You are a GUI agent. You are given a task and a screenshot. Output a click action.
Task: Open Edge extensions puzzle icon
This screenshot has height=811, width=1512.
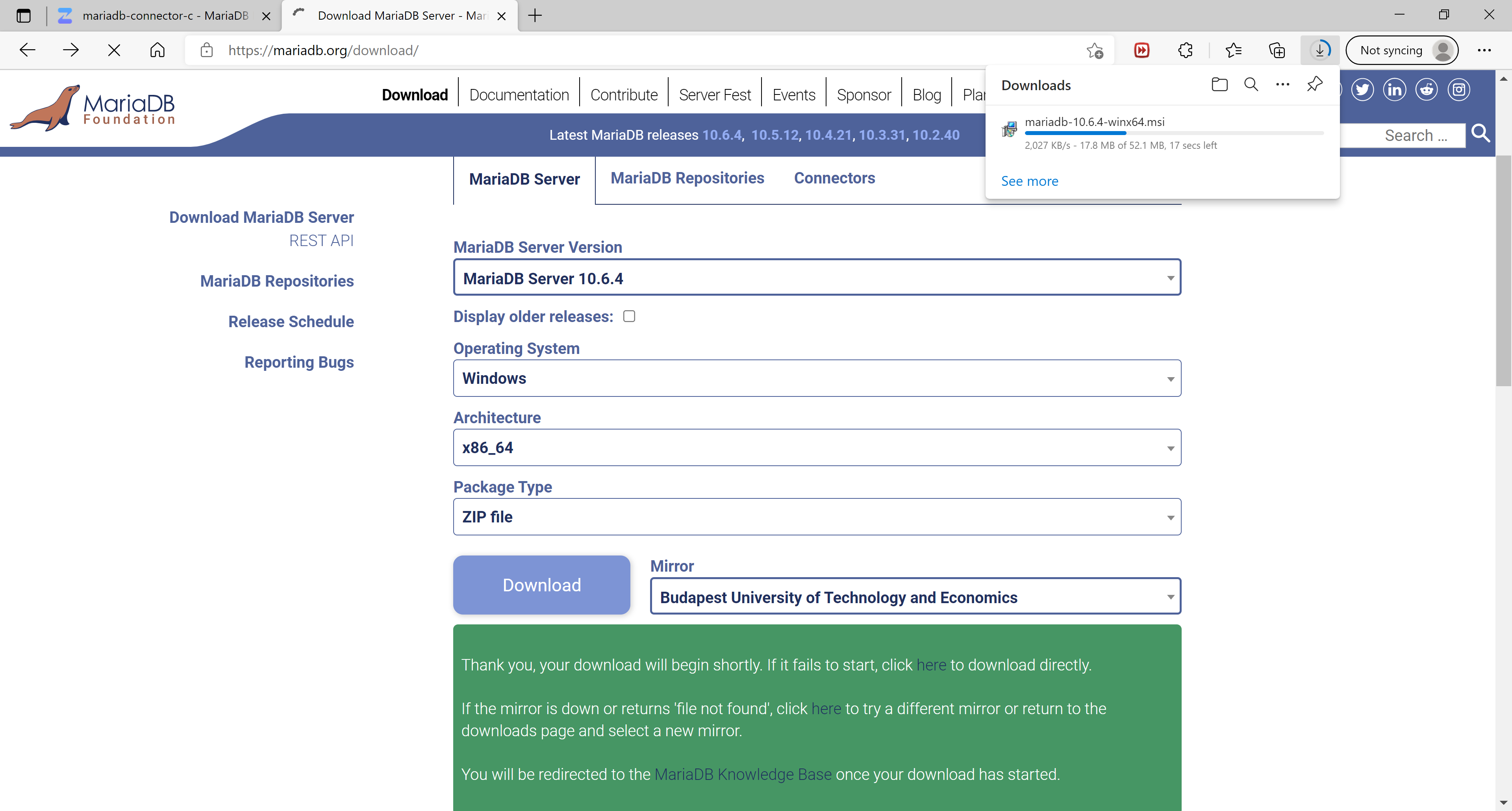pos(1185,50)
